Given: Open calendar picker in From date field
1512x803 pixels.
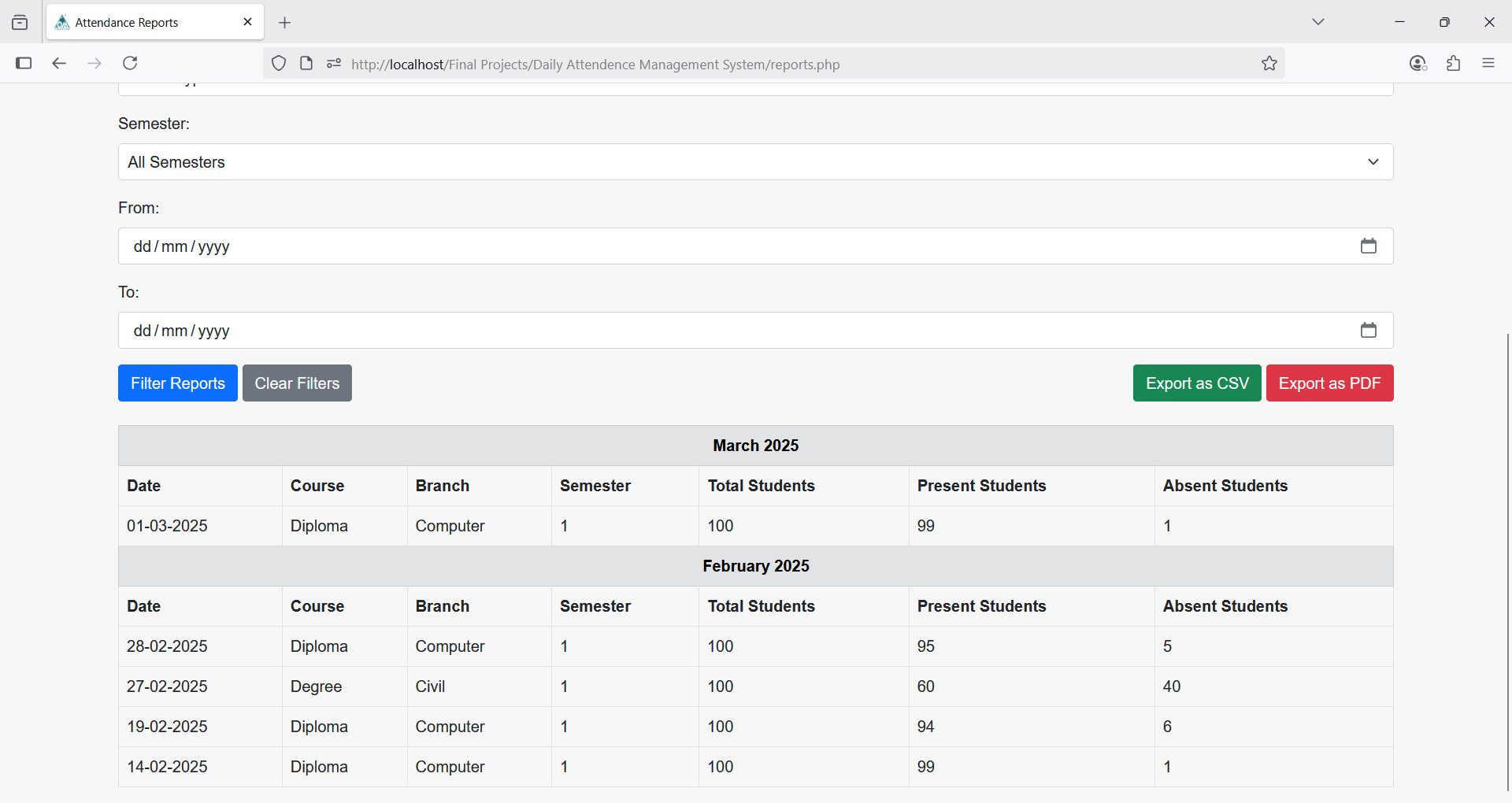Looking at the screenshot, I should click(x=1368, y=246).
